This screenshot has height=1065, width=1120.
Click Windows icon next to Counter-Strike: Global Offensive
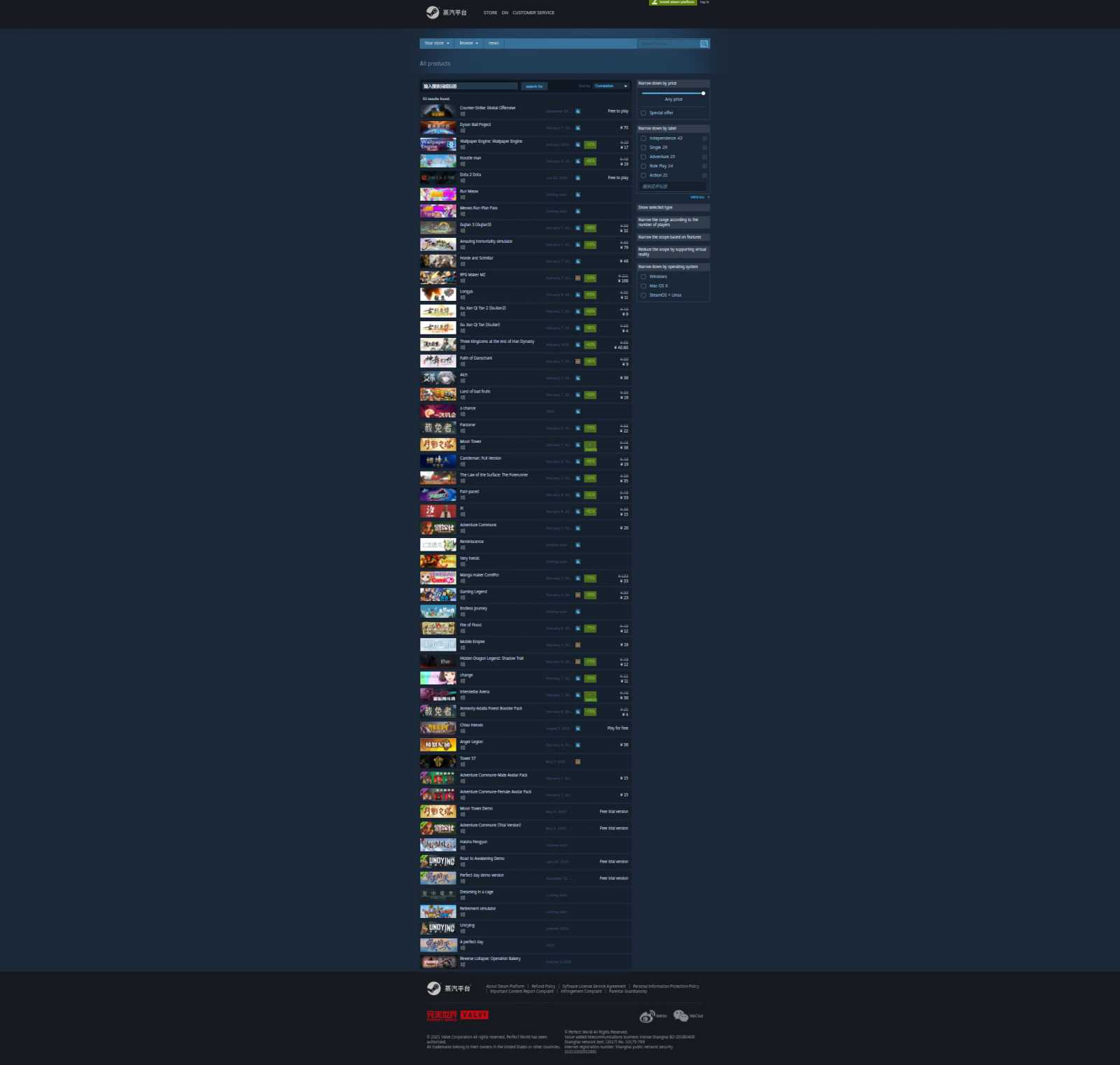point(577,111)
